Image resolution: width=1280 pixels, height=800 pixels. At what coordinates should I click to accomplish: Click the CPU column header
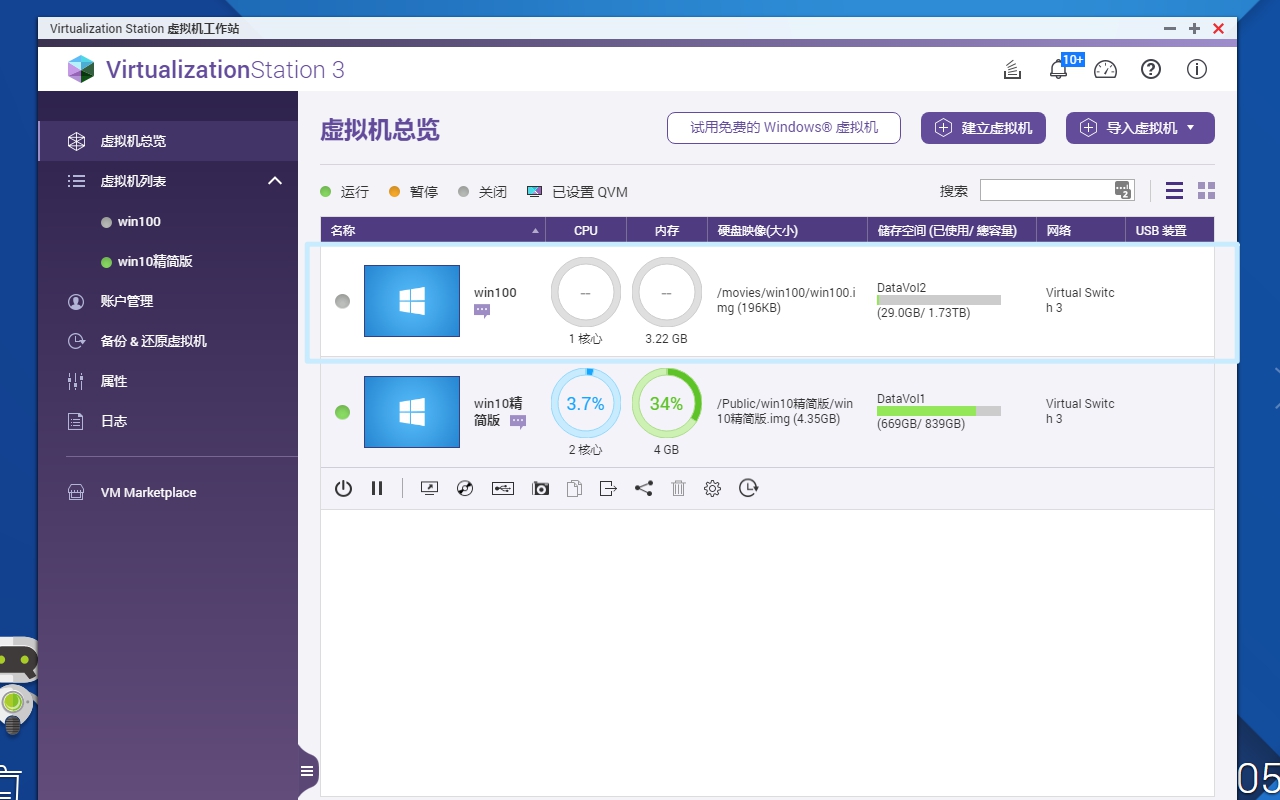point(586,230)
